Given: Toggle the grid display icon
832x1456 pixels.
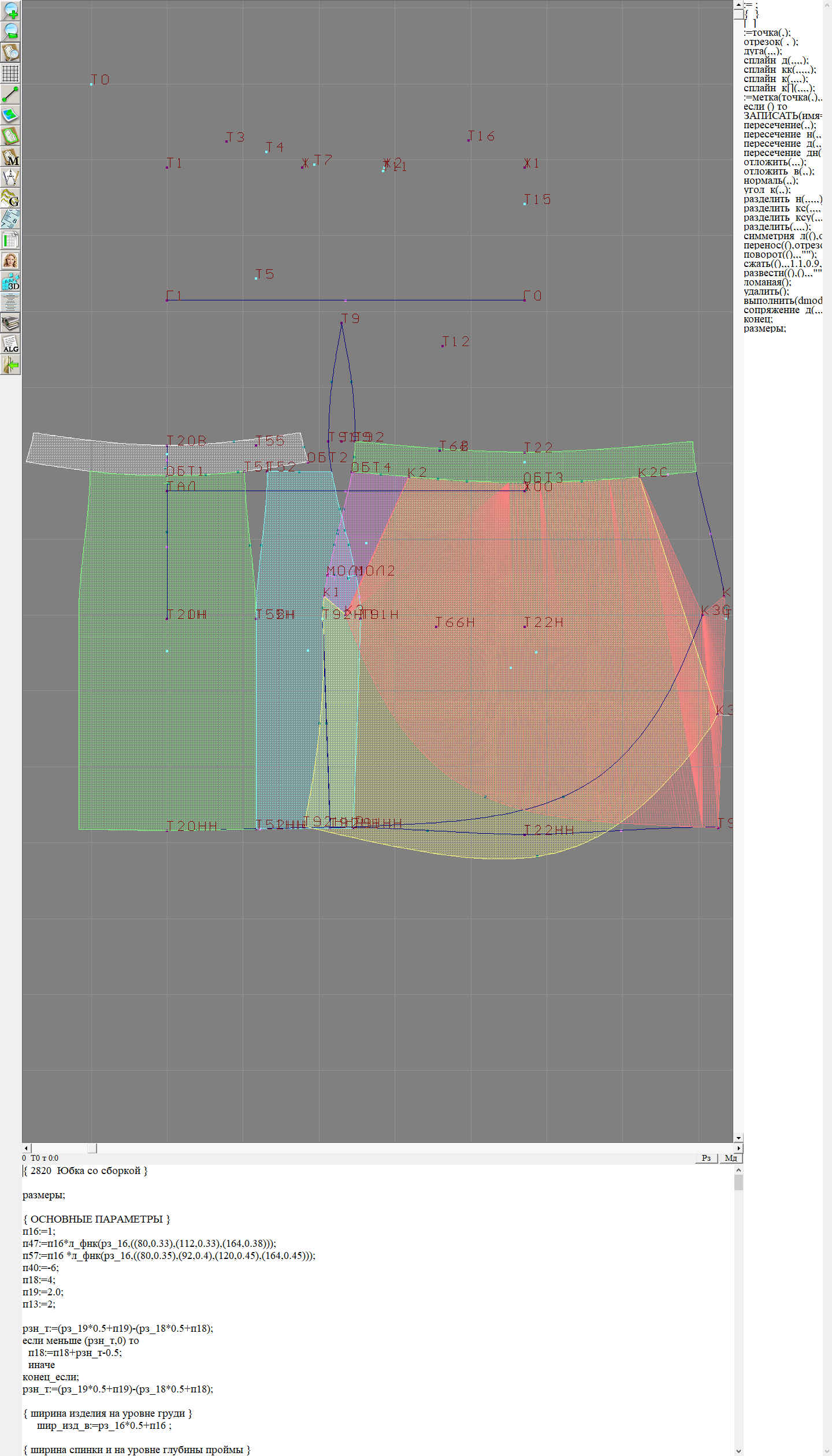Looking at the screenshot, I should 10,73.
